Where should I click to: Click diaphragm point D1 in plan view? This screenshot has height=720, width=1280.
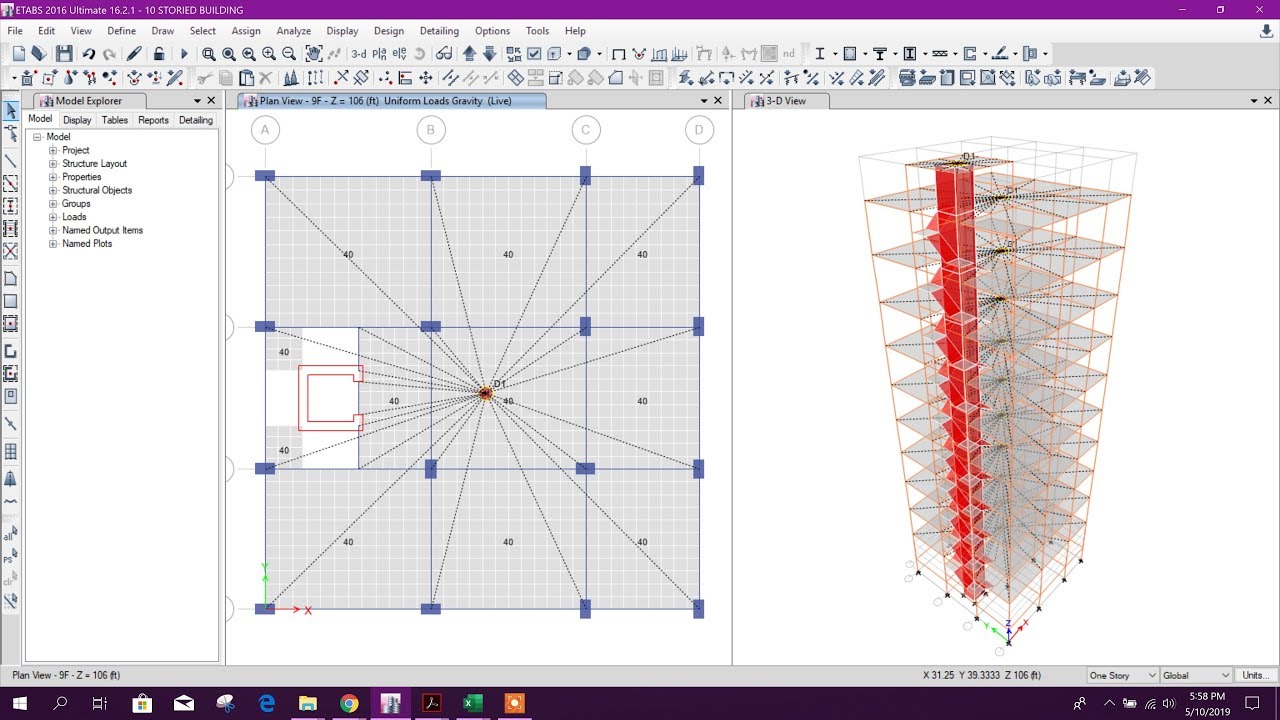(x=485, y=393)
